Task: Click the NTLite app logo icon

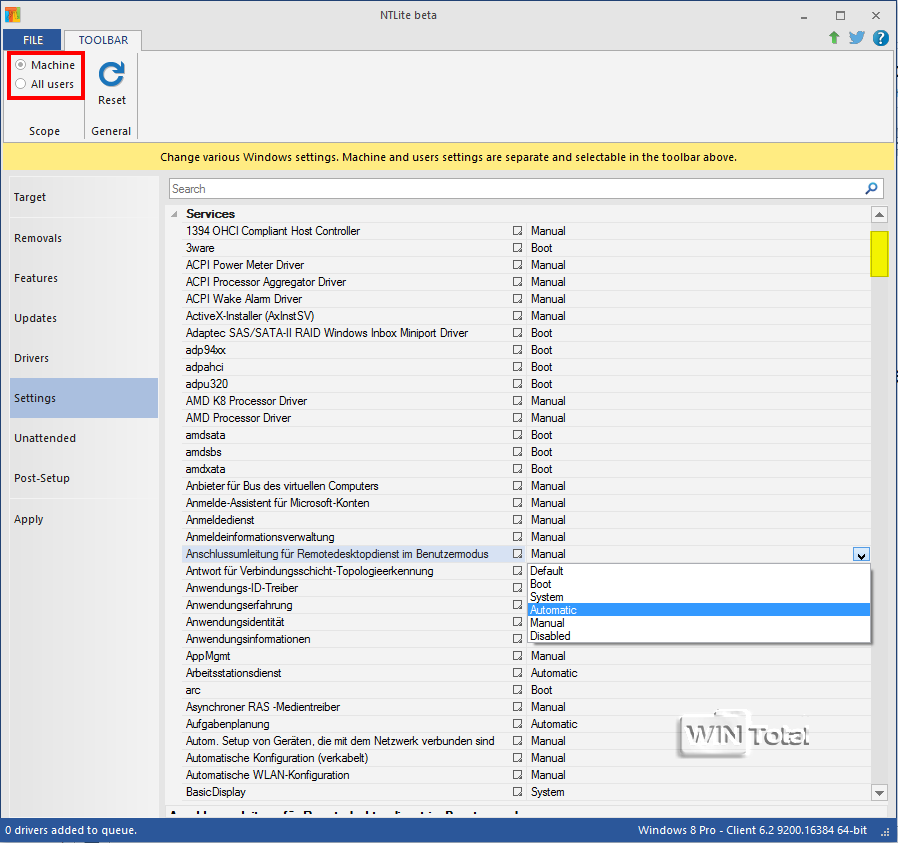Action: (13, 14)
